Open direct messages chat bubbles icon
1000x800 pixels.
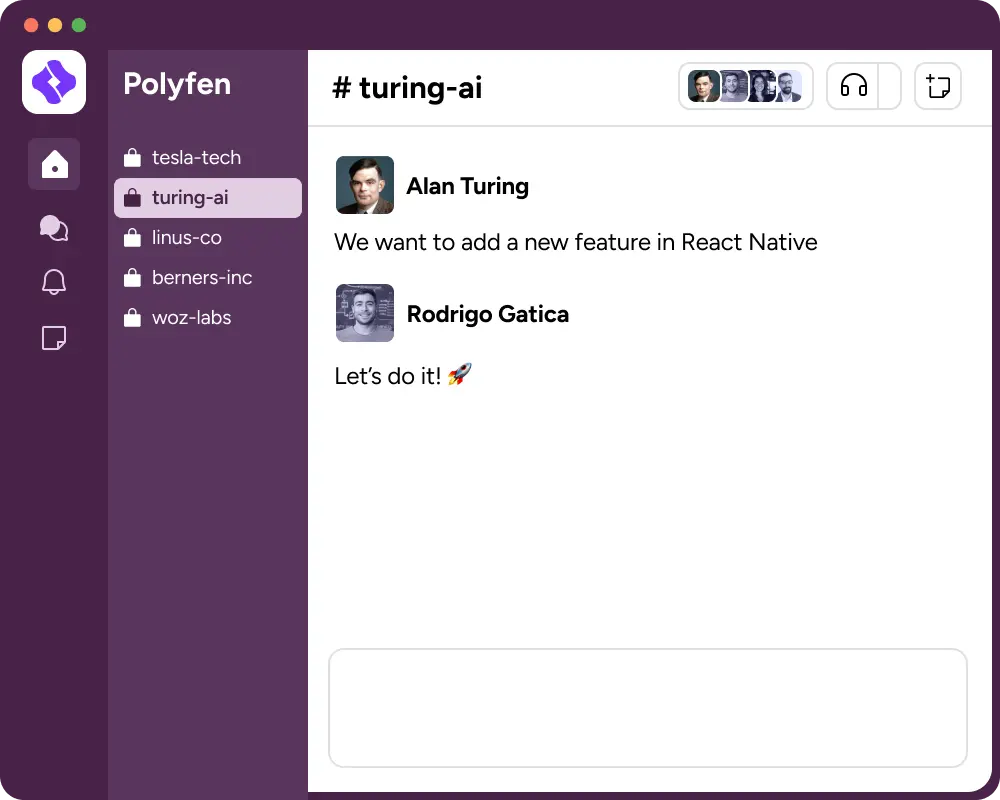click(x=54, y=229)
